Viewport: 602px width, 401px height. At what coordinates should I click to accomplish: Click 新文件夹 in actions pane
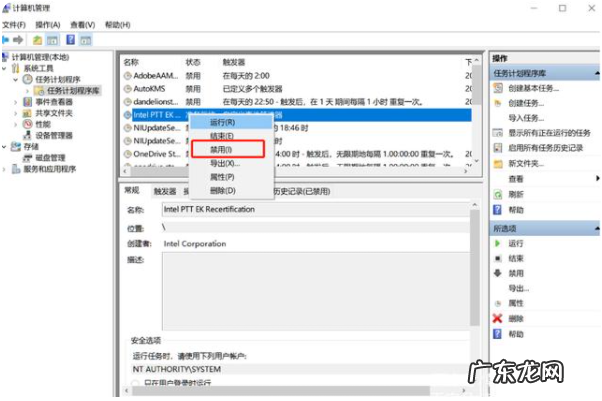pyautogui.click(x=526, y=164)
